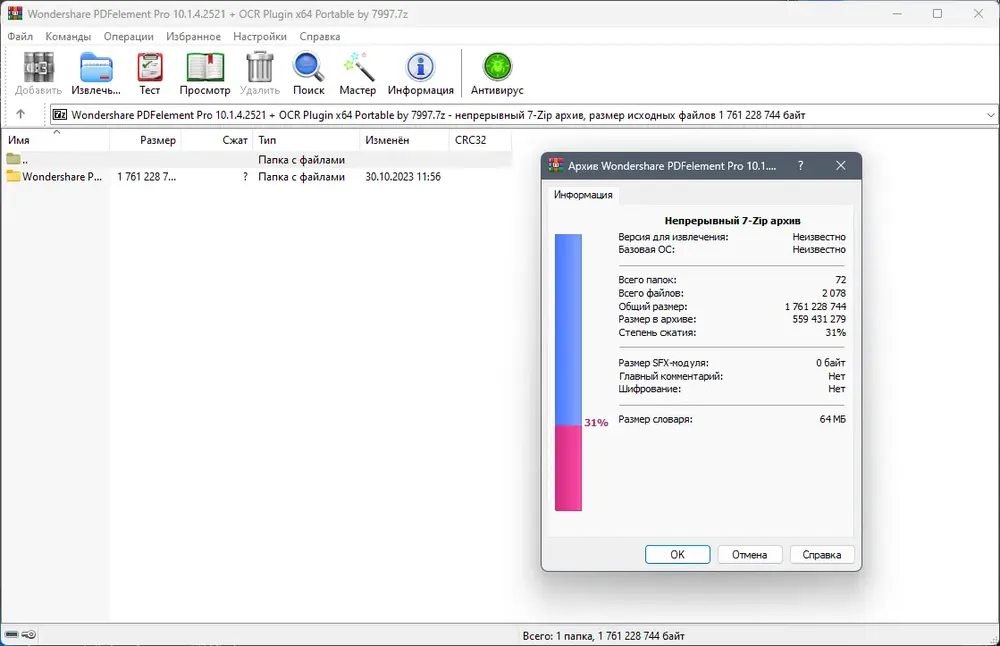Click the Шифрование Нет value
The width and height of the screenshot is (1000, 646).
pyautogui.click(x=837, y=388)
